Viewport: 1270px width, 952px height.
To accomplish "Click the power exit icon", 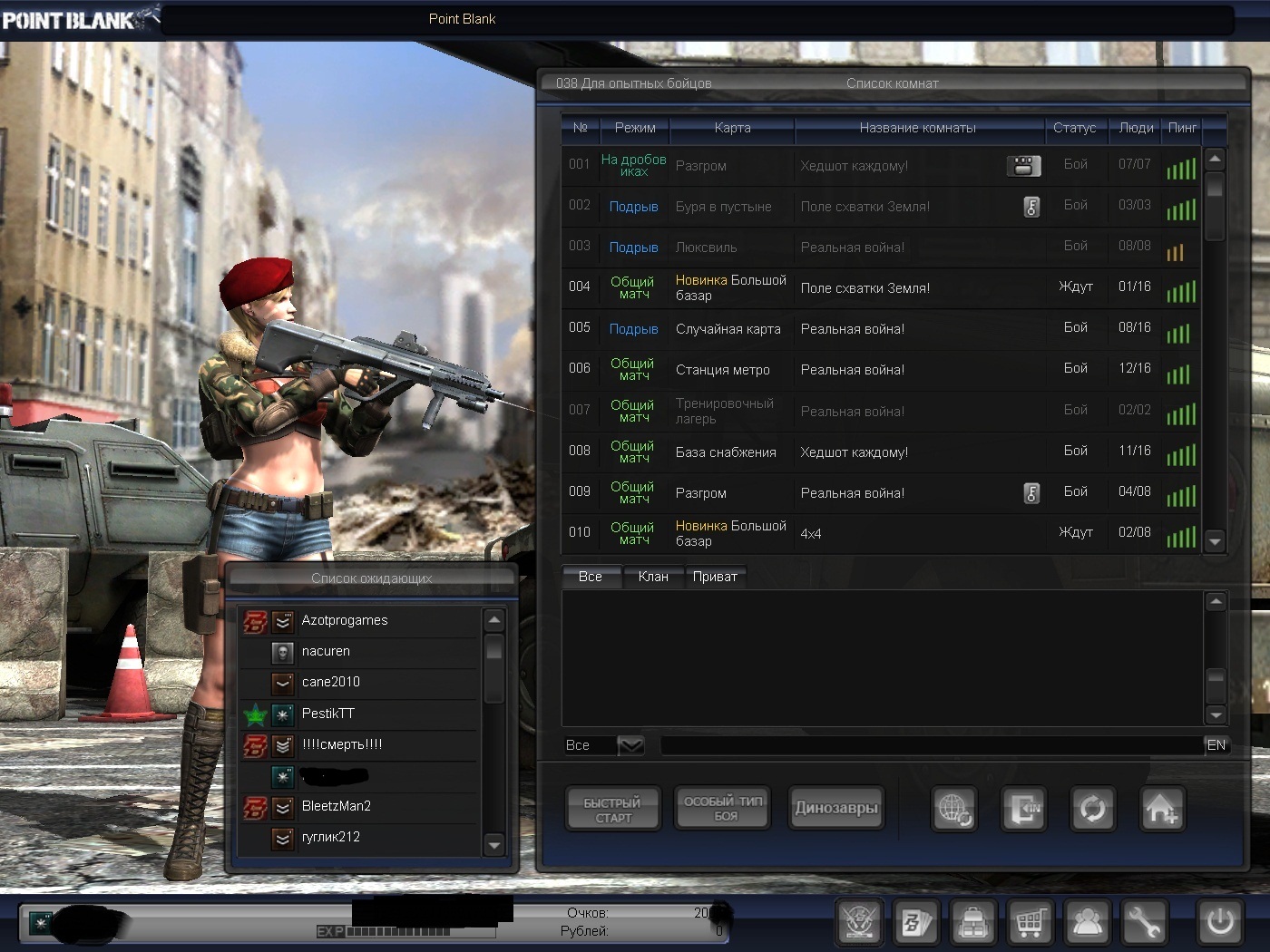I will pos(1219,923).
